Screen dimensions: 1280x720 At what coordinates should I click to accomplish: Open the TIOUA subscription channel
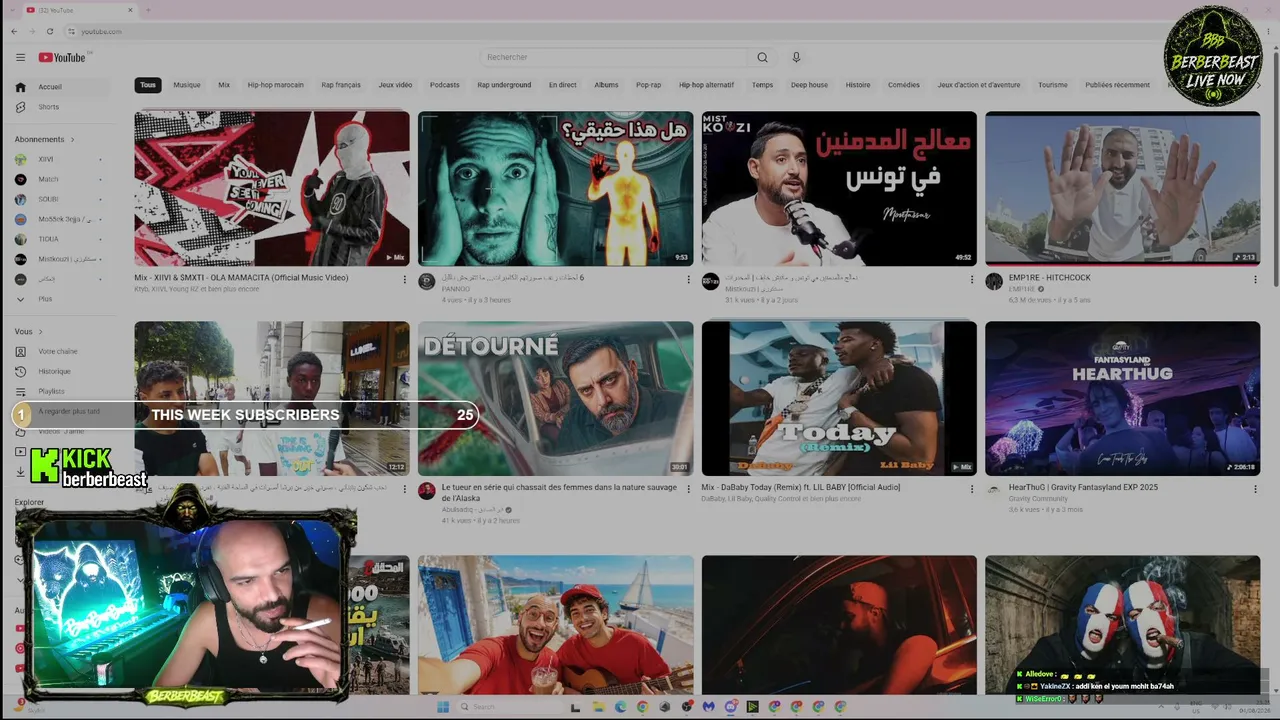click(x=60, y=239)
